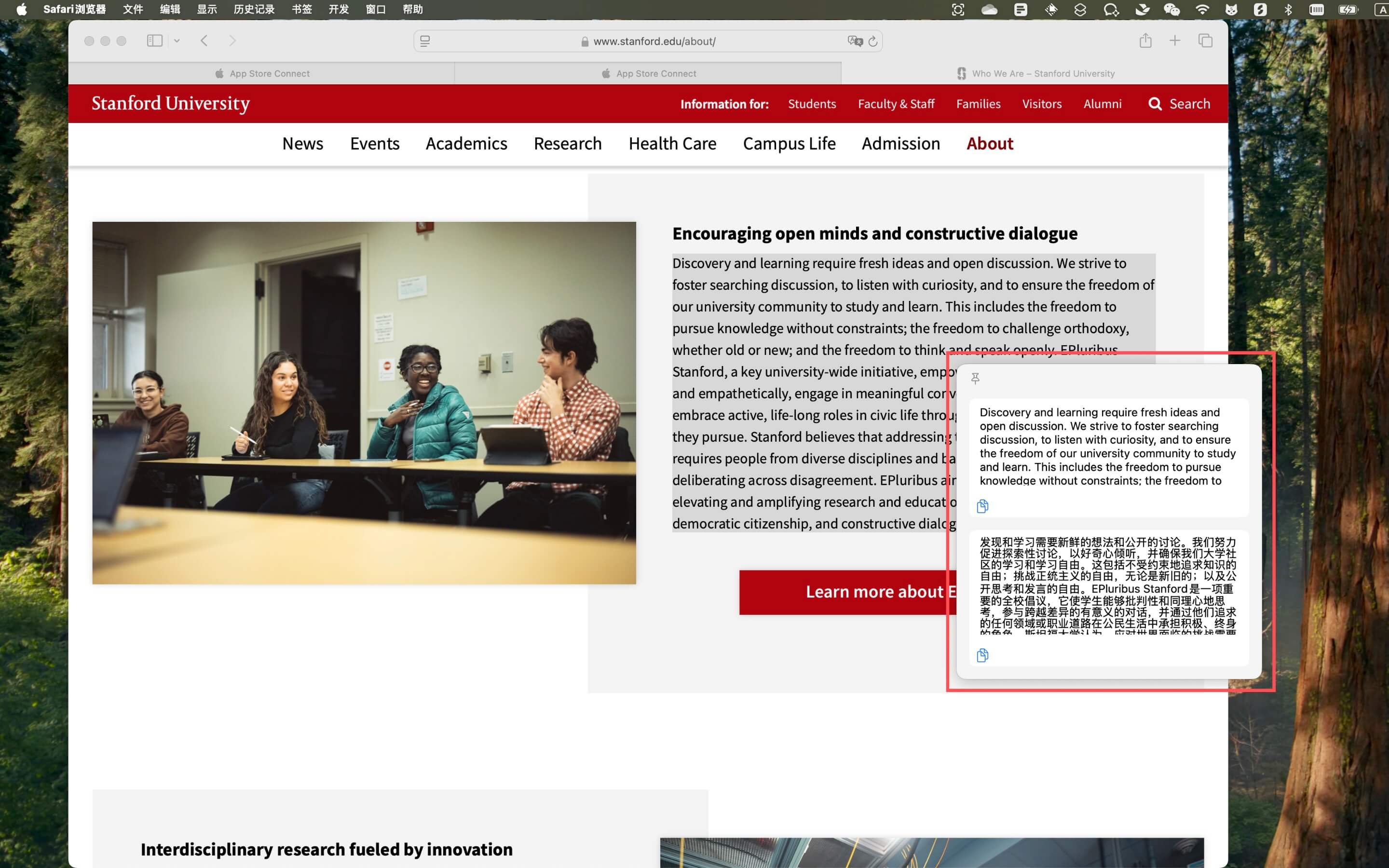This screenshot has height=868, width=1389.
Task: Click Learn more about EPluribus button
Action: tap(847, 592)
